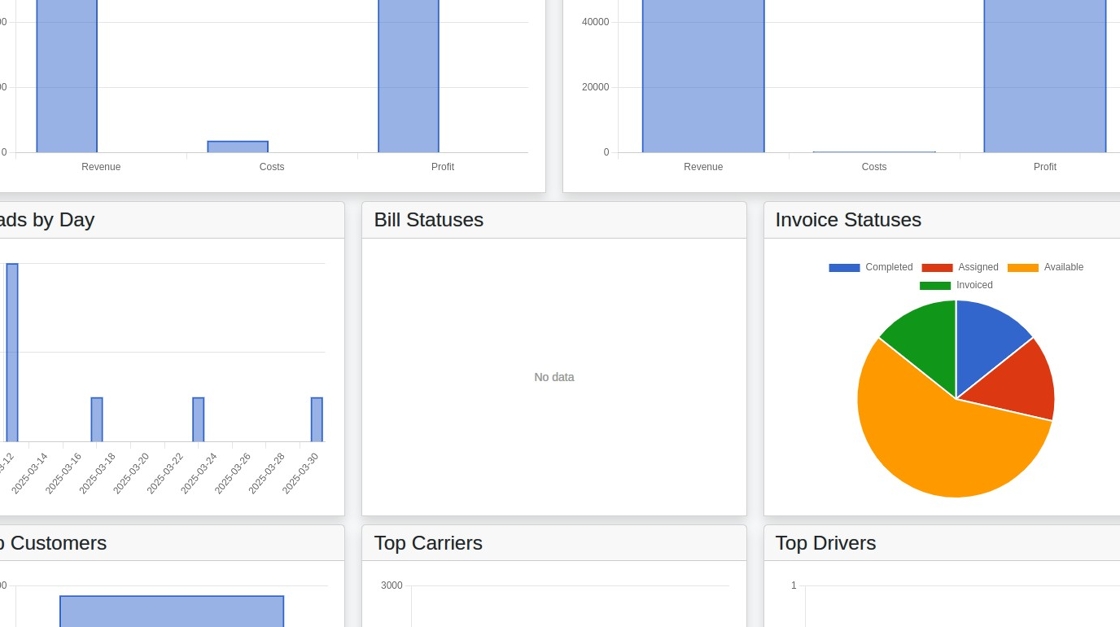Click the Costs label in left chart
Screen dimensions: 1120x627
tap(271, 167)
